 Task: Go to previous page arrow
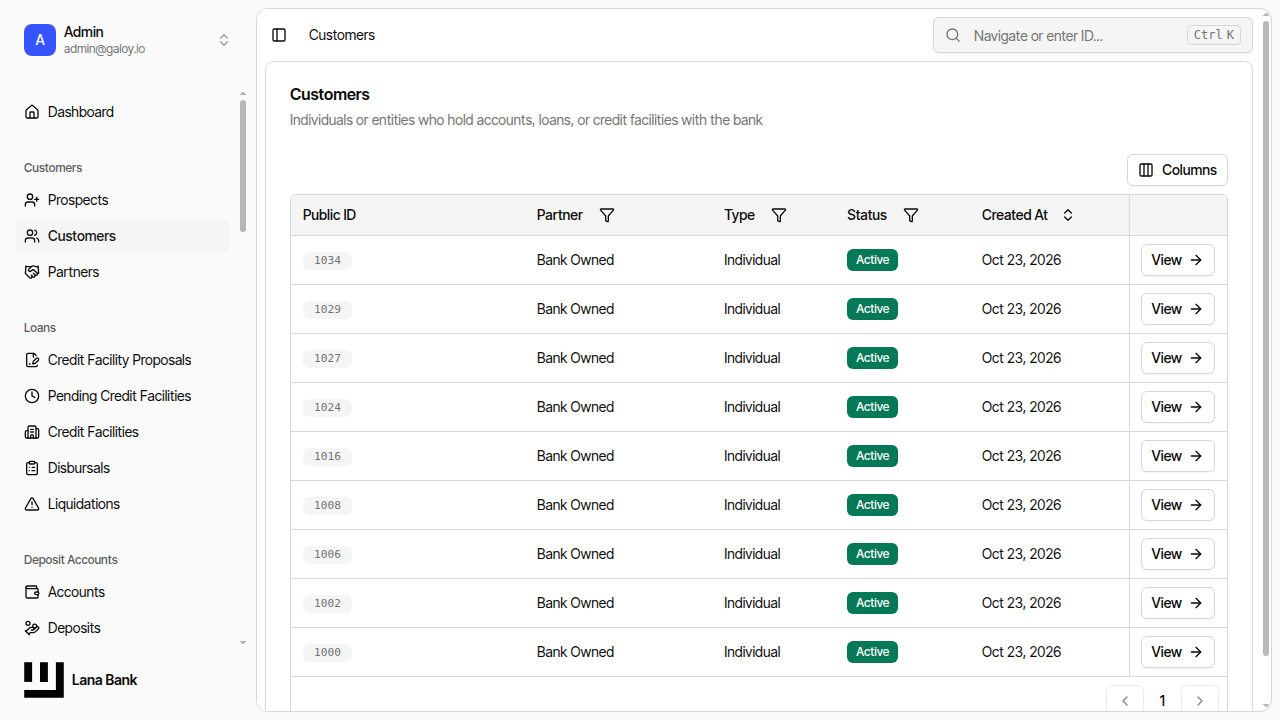(1125, 701)
